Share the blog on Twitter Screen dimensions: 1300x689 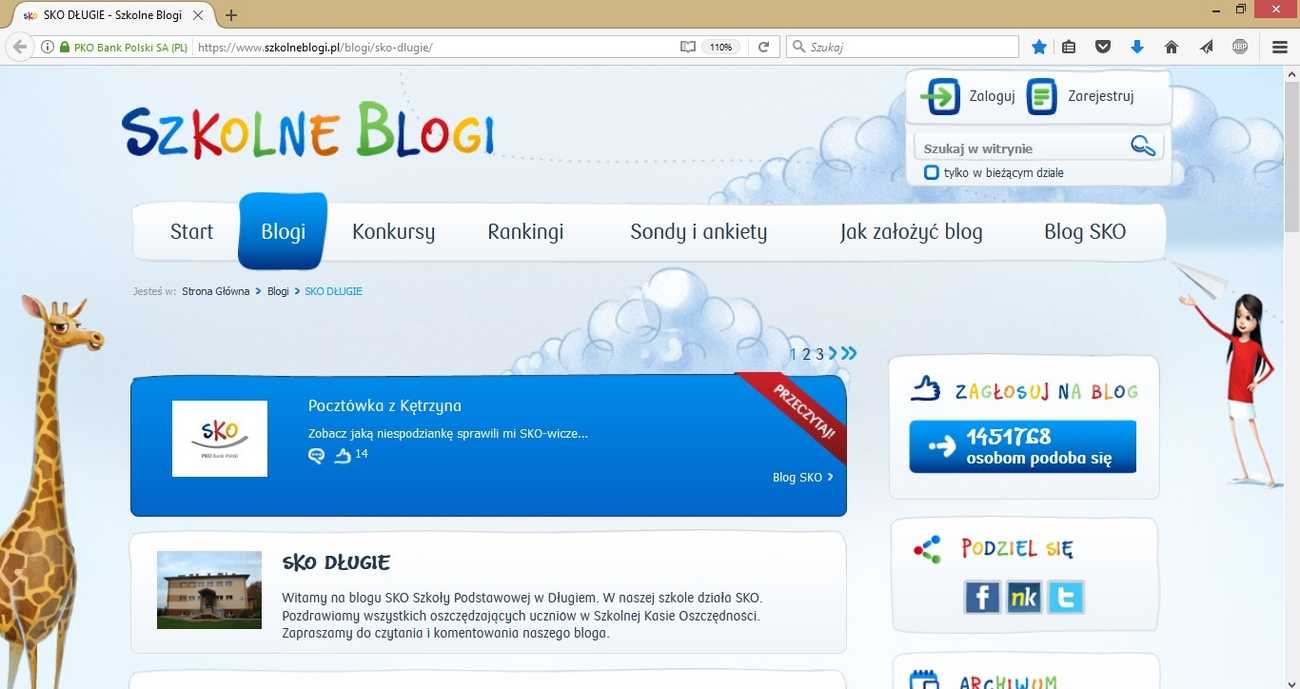[x=1065, y=597]
